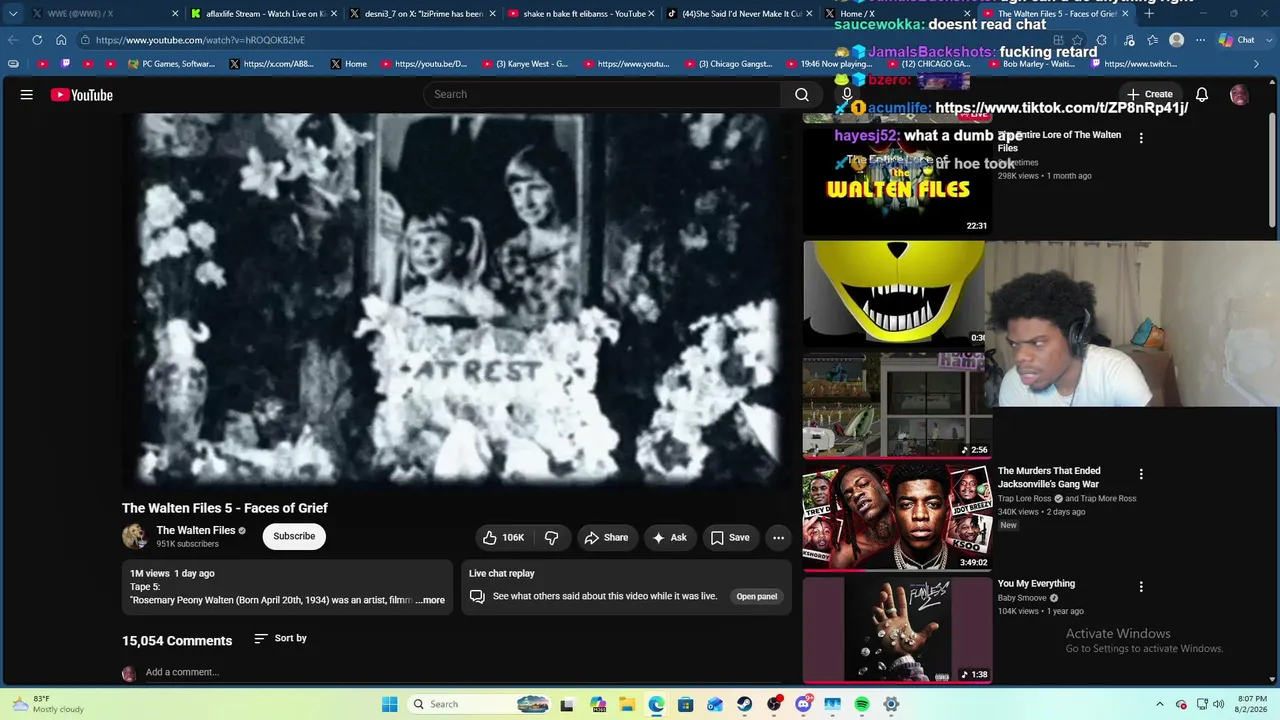
Task: Go back with browser back arrow
Action: tap(13, 40)
